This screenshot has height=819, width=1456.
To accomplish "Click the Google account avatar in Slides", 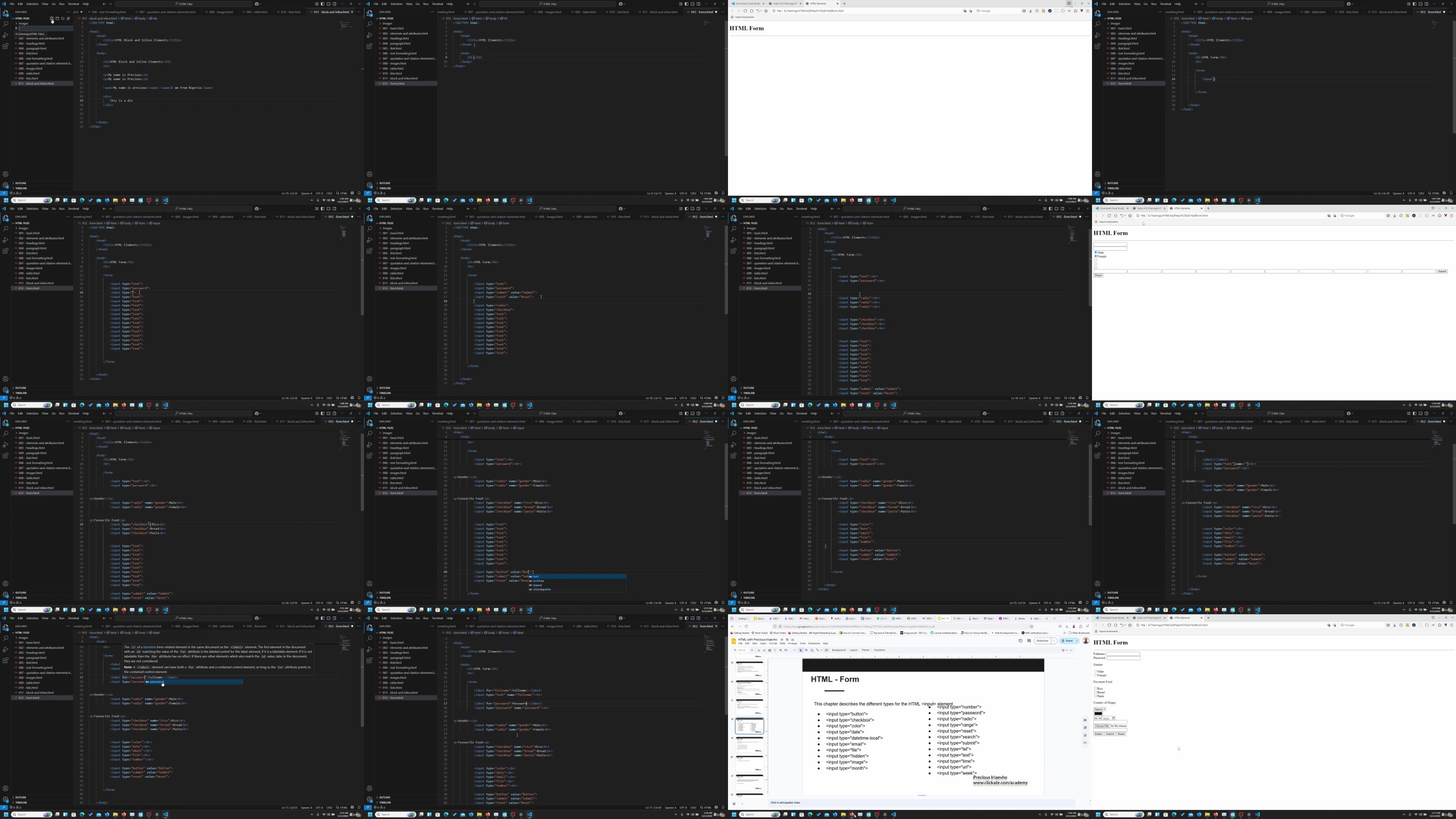I will [x=1086, y=641].
